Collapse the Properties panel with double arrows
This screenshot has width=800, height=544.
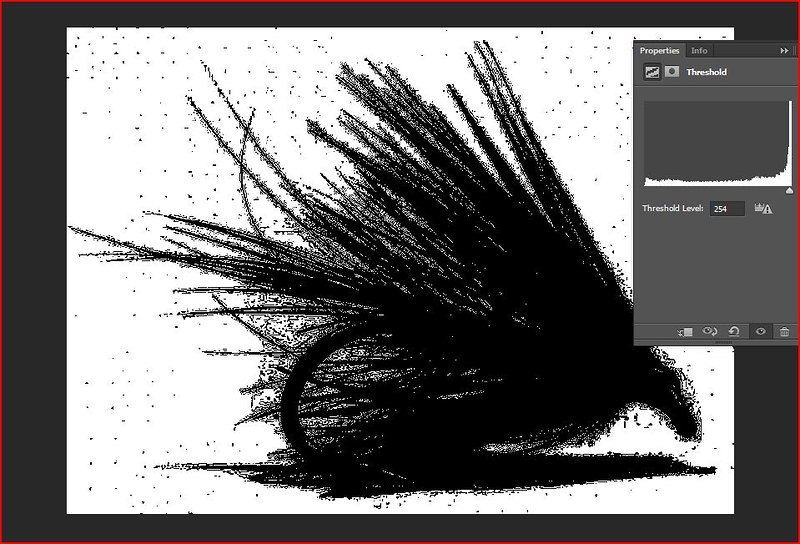[x=784, y=50]
